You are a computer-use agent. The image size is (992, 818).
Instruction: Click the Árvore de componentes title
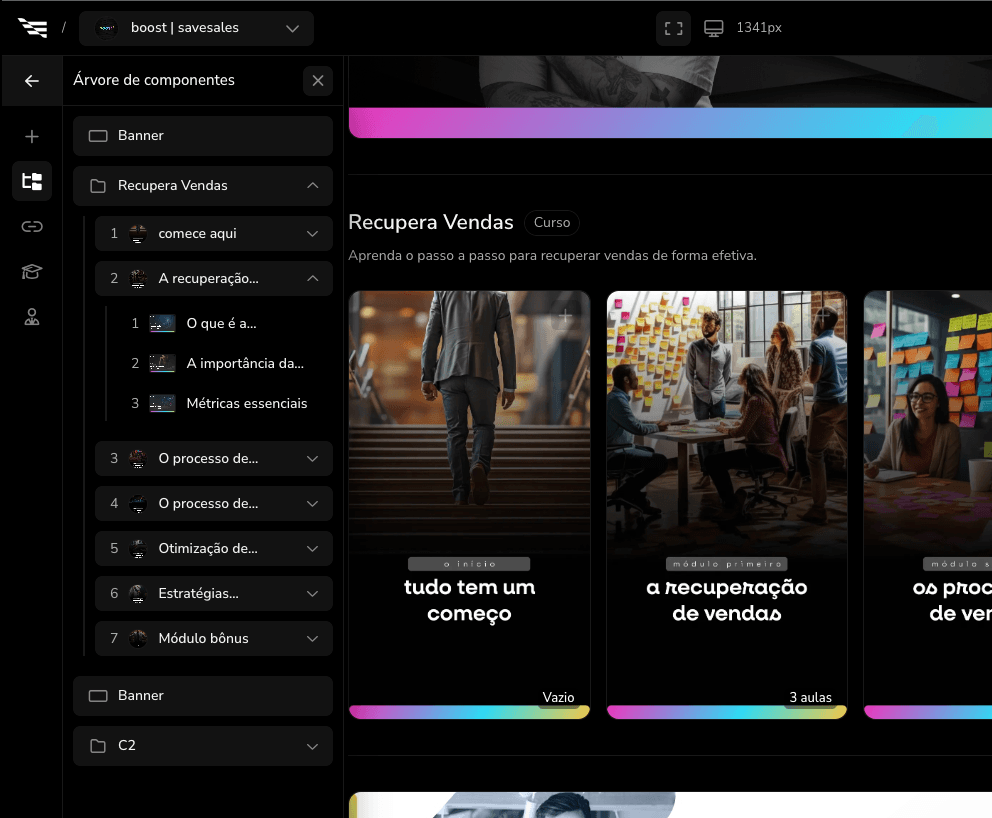(154, 80)
